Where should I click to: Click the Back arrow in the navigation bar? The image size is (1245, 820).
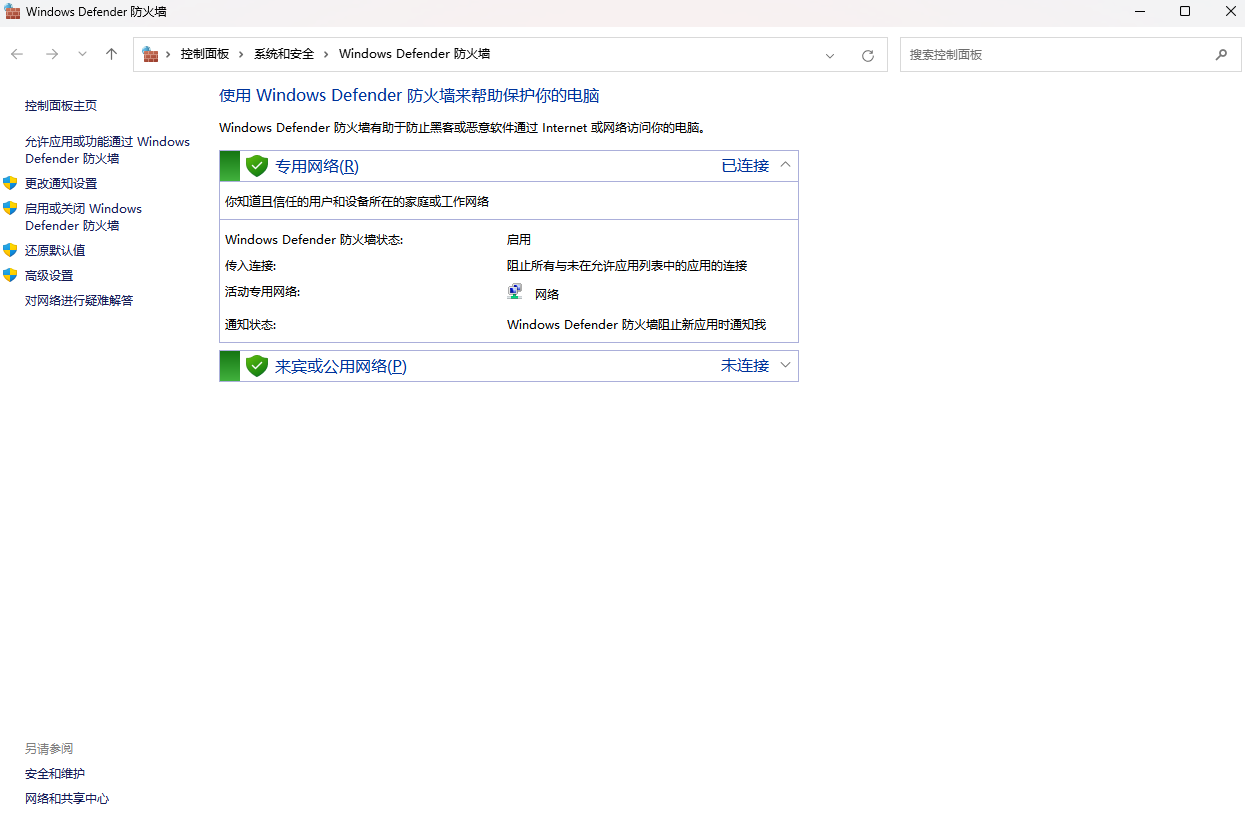pyautogui.click(x=17, y=54)
